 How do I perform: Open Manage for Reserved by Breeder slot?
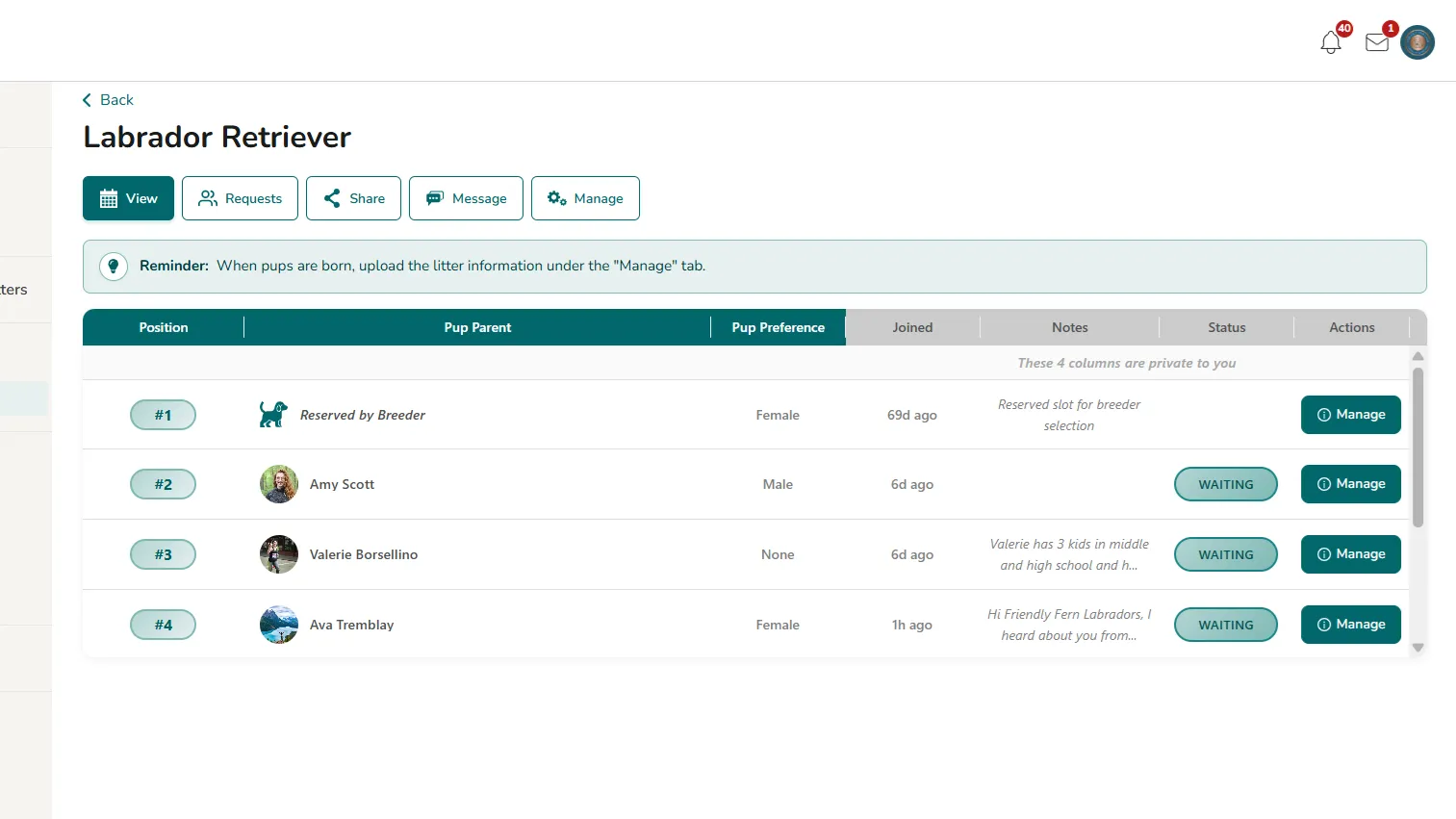pos(1351,415)
